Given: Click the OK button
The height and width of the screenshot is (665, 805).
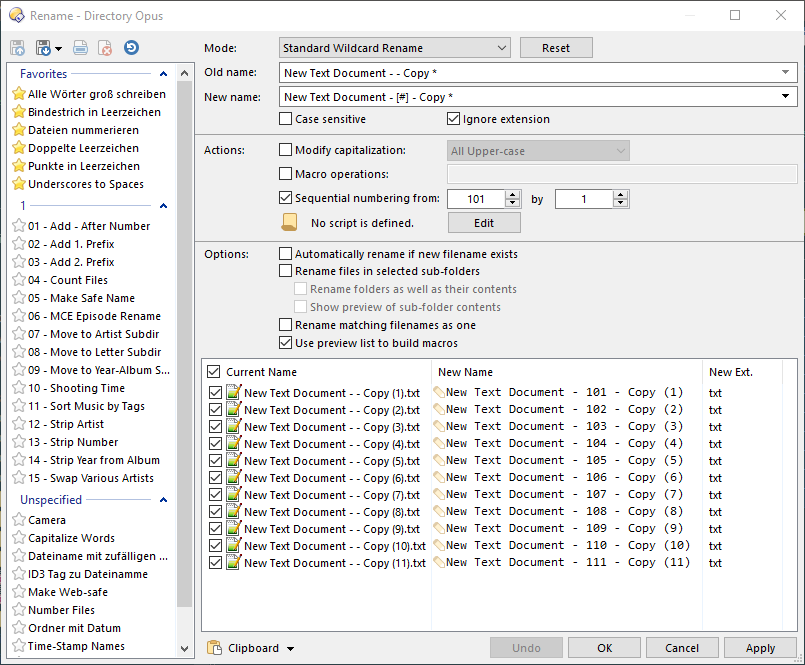Looking at the screenshot, I should click(x=604, y=648).
